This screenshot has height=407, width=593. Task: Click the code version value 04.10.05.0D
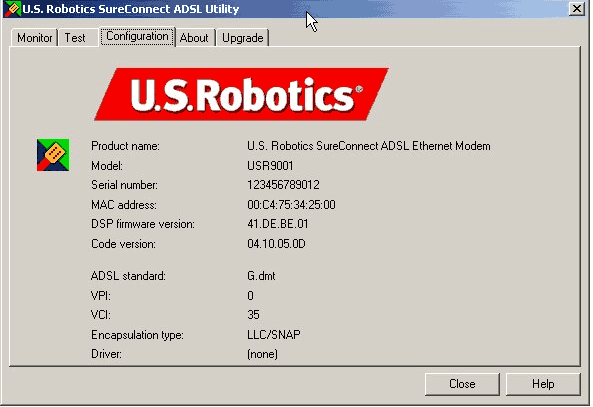(x=276, y=244)
